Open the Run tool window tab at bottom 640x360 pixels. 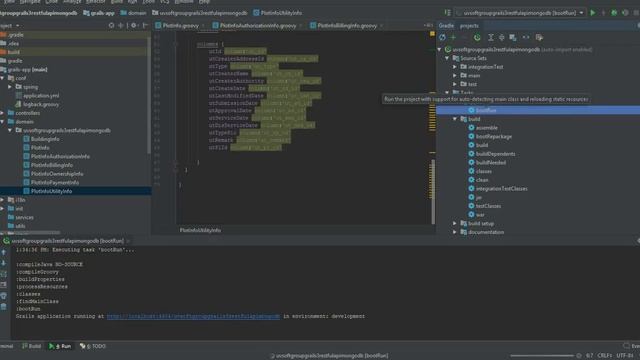60,346
